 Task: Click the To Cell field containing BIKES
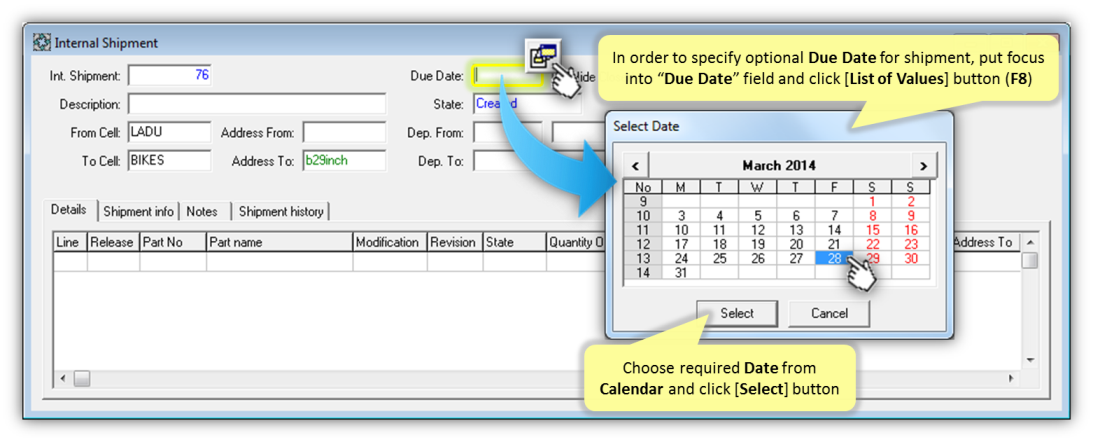point(169,160)
